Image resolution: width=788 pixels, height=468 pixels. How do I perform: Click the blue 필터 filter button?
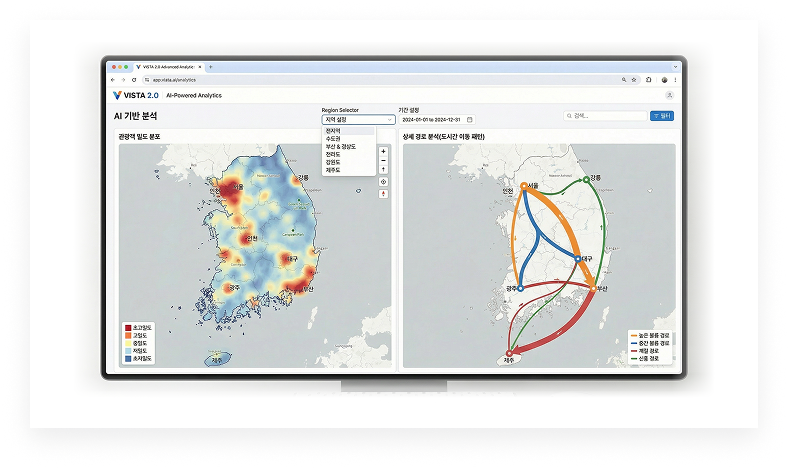coord(661,116)
